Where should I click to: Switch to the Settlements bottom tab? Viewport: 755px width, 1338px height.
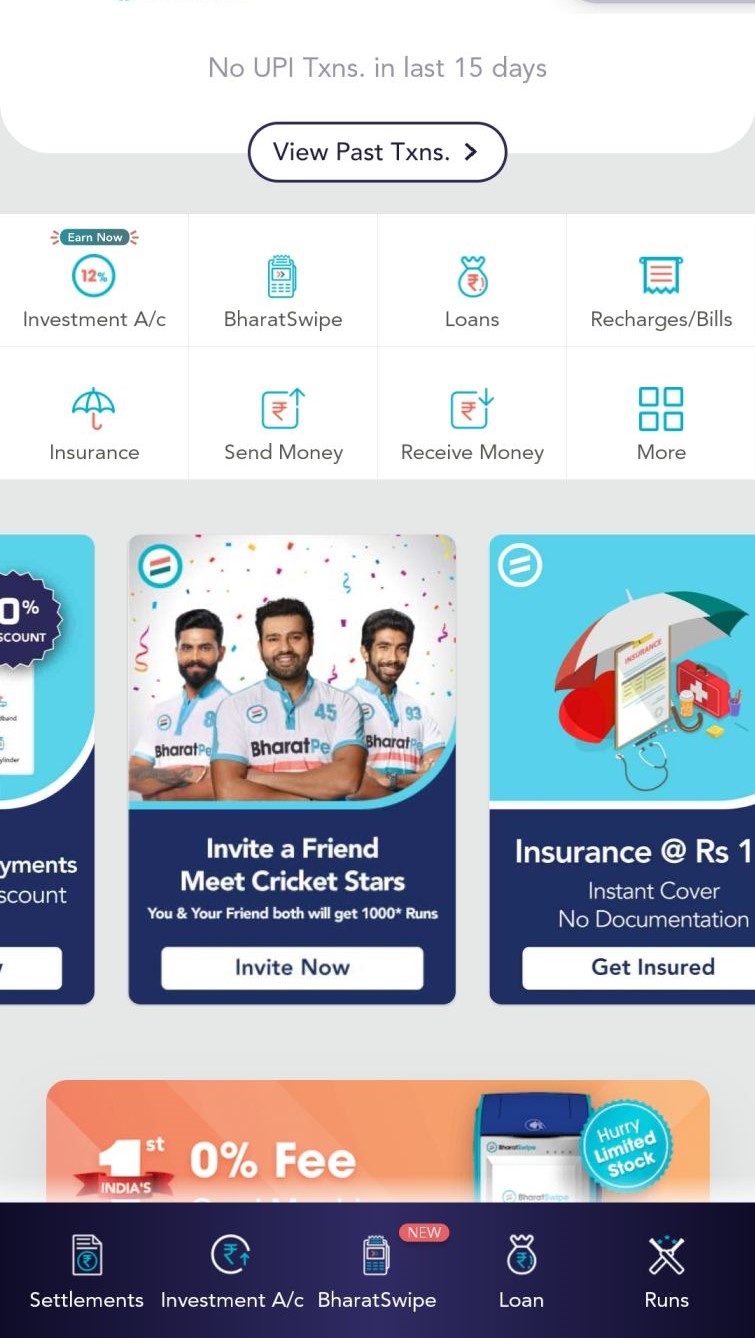pyautogui.click(x=86, y=1271)
